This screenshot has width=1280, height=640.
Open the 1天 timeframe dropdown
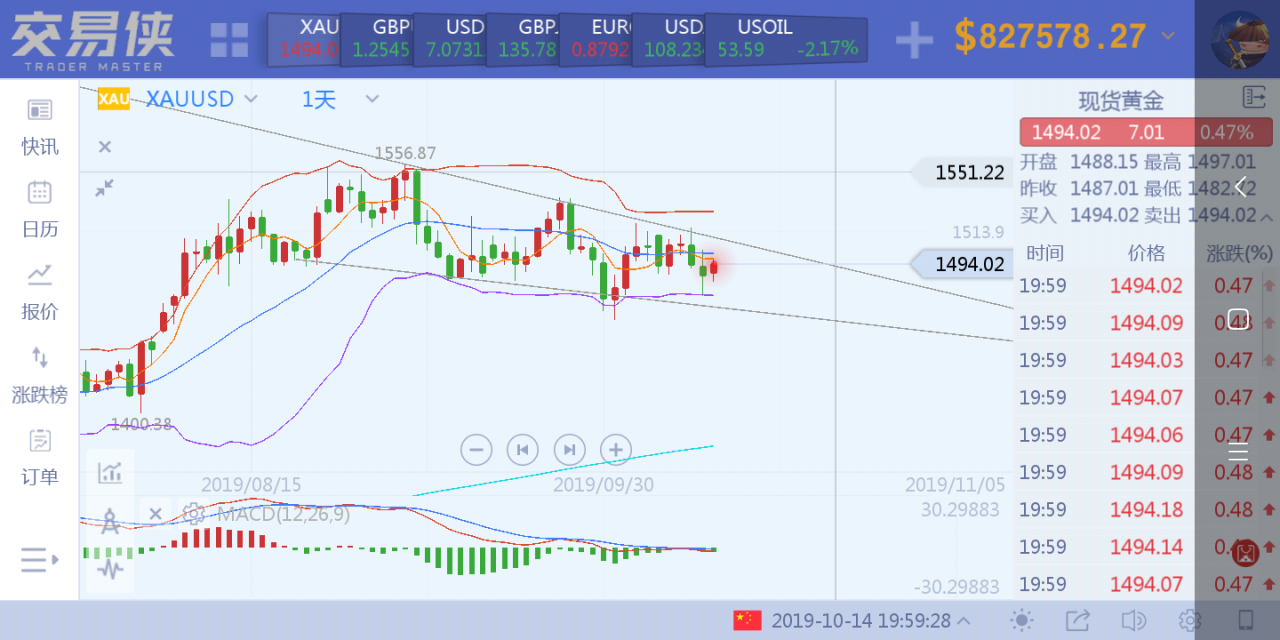[x=372, y=99]
